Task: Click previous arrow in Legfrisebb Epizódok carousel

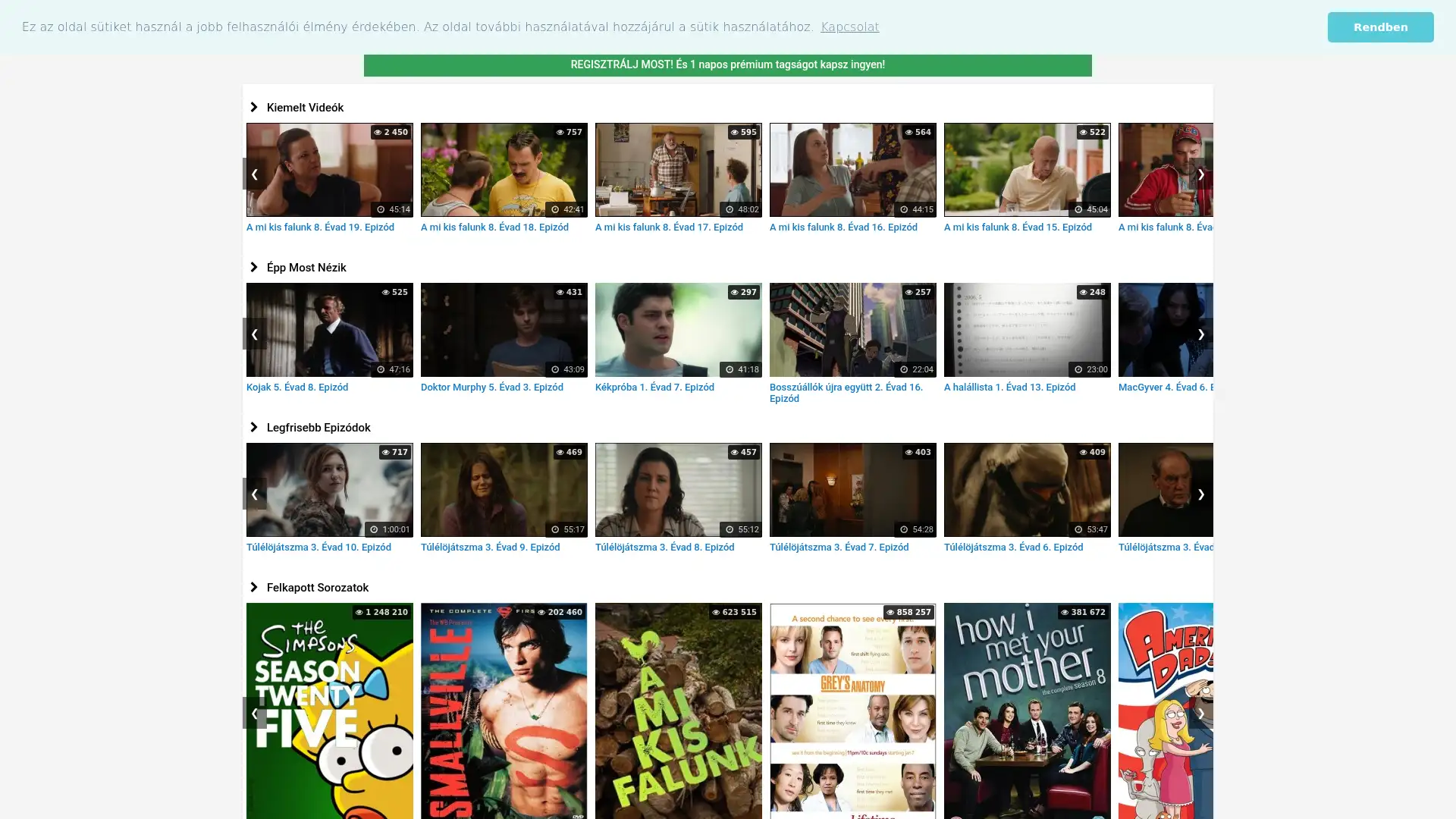Action: 254,494
